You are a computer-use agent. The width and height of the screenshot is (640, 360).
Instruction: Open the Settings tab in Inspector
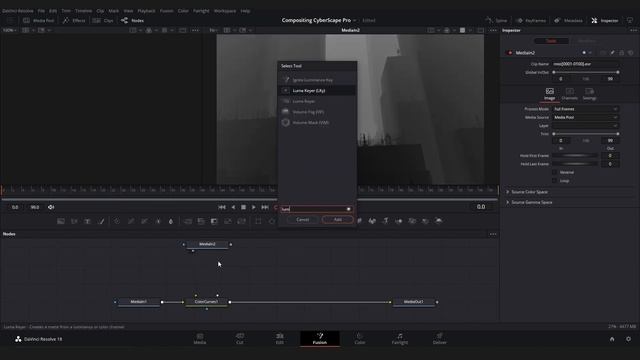tap(589, 94)
